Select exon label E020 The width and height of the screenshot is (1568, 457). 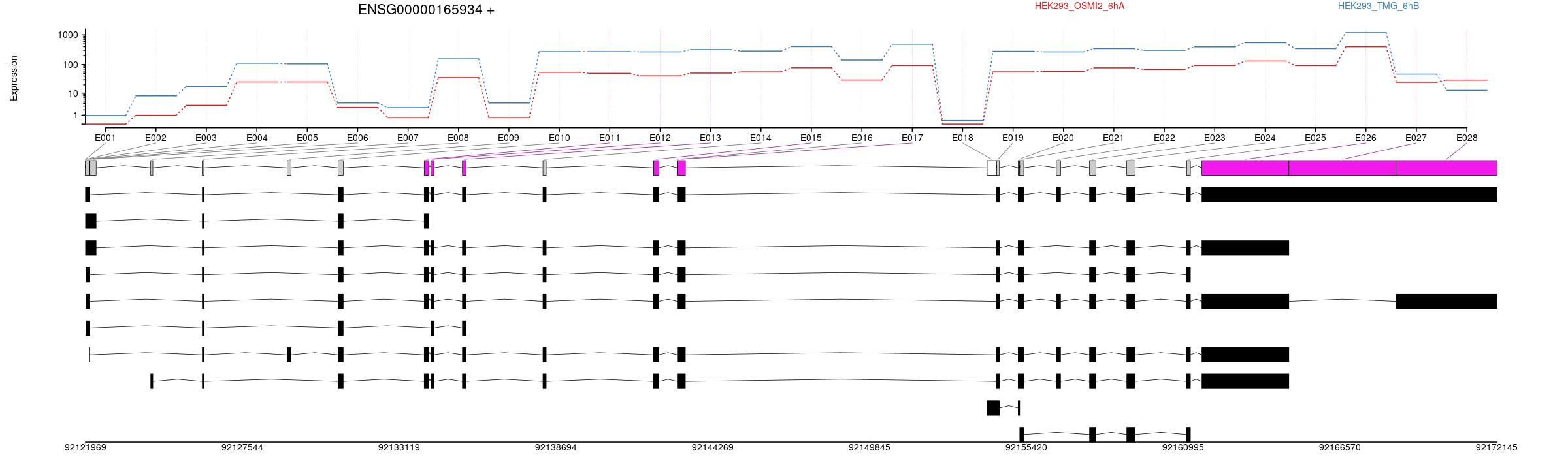coord(1063,138)
